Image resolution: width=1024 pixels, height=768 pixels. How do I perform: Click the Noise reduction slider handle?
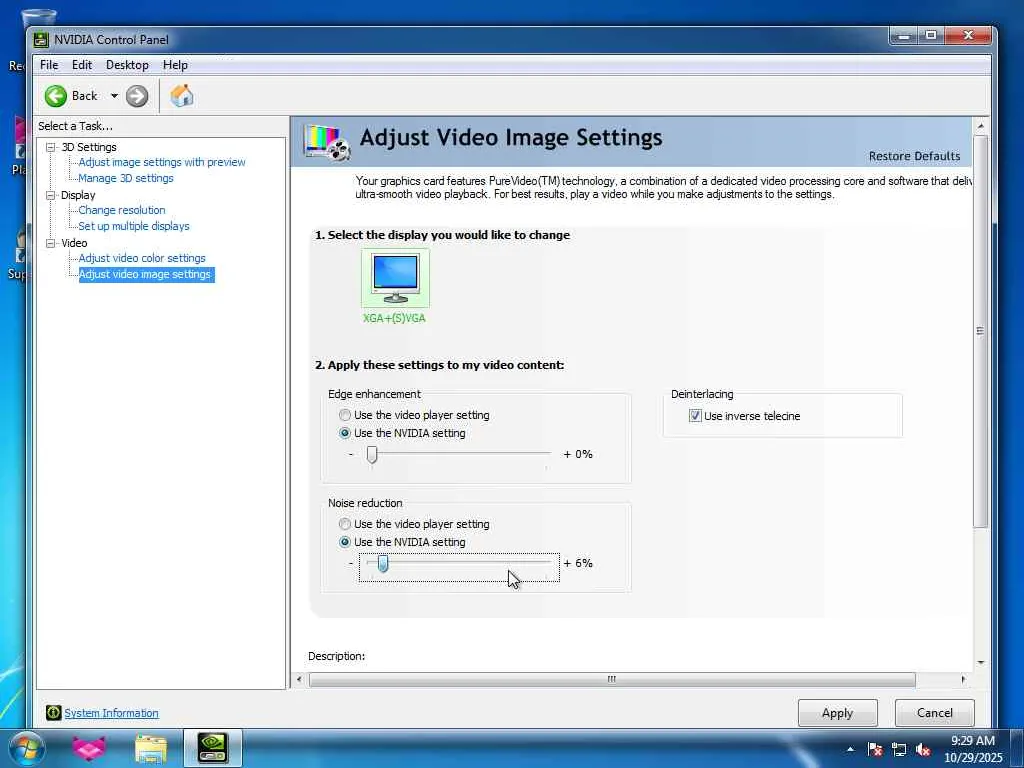point(383,564)
